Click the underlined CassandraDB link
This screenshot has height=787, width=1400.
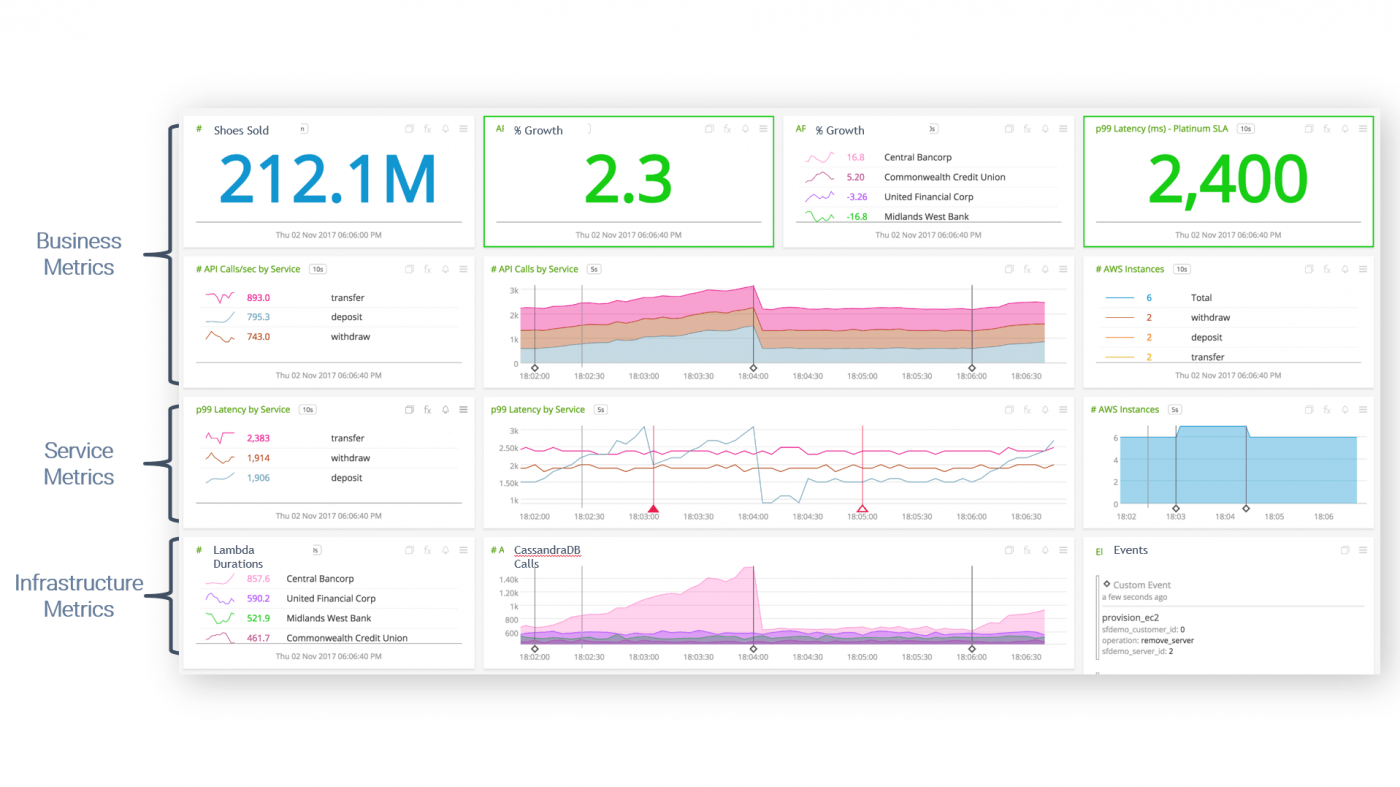click(x=546, y=549)
